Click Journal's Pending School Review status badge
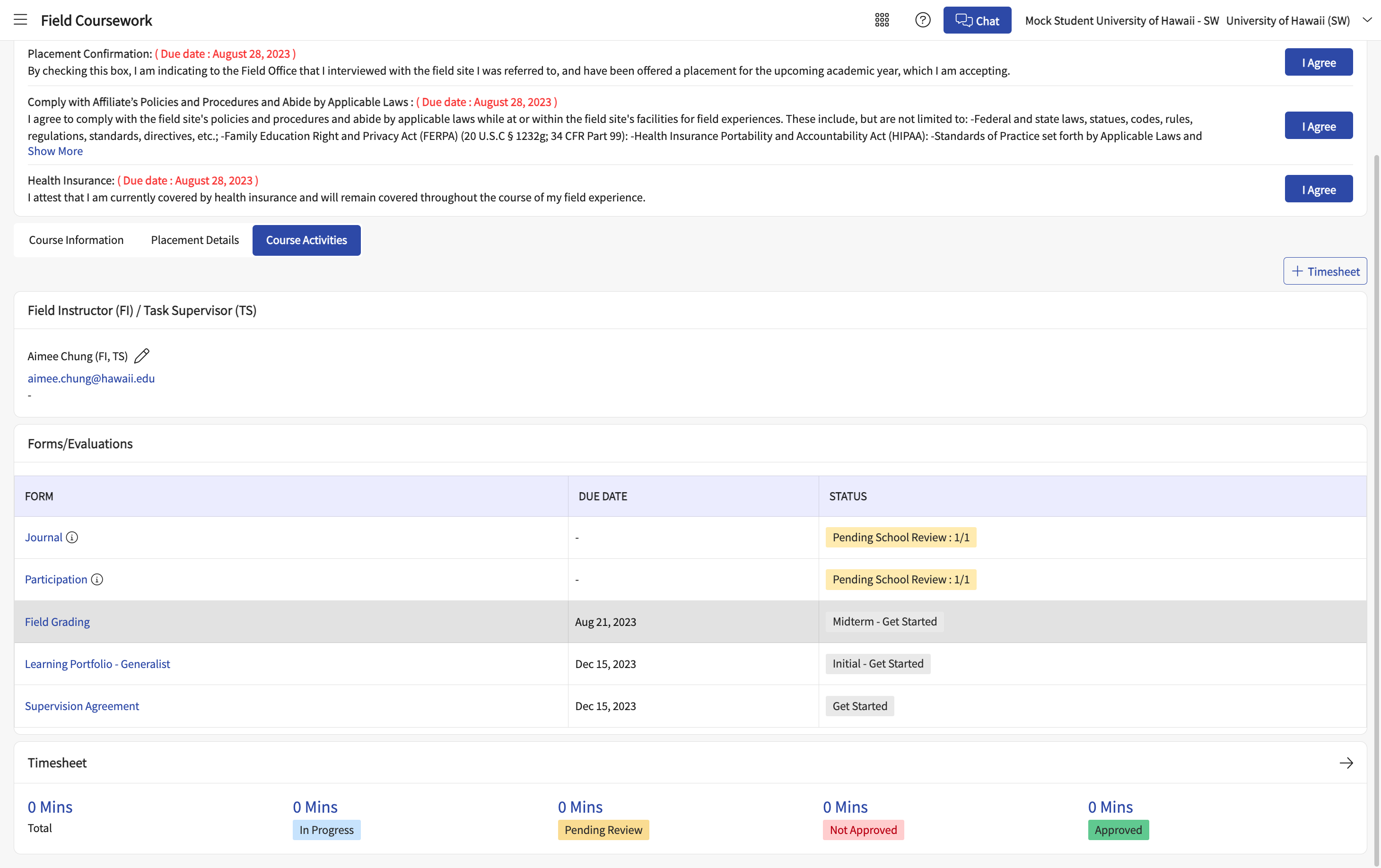Viewport: 1381px width, 868px height. pos(901,537)
